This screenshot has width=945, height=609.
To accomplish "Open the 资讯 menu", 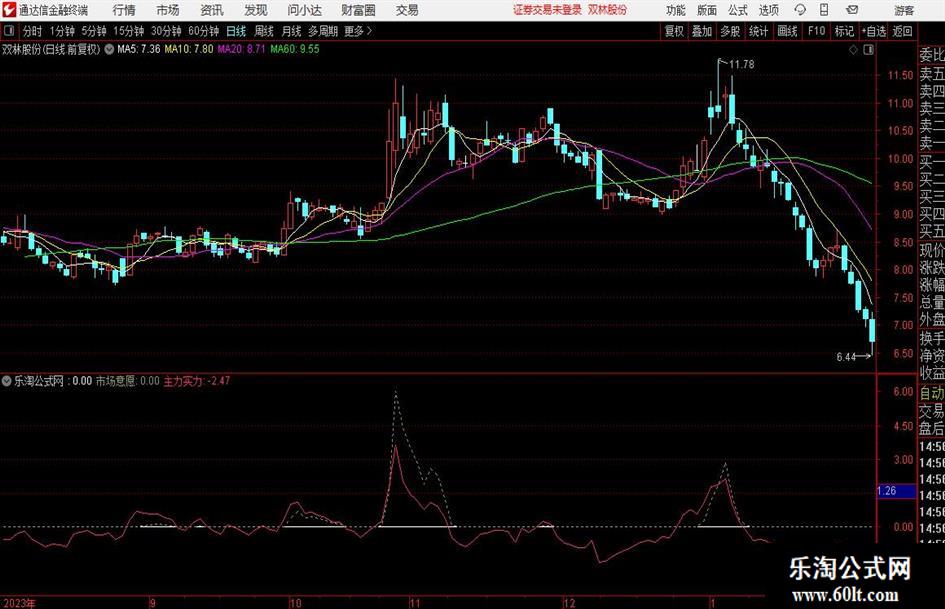I will [x=212, y=10].
